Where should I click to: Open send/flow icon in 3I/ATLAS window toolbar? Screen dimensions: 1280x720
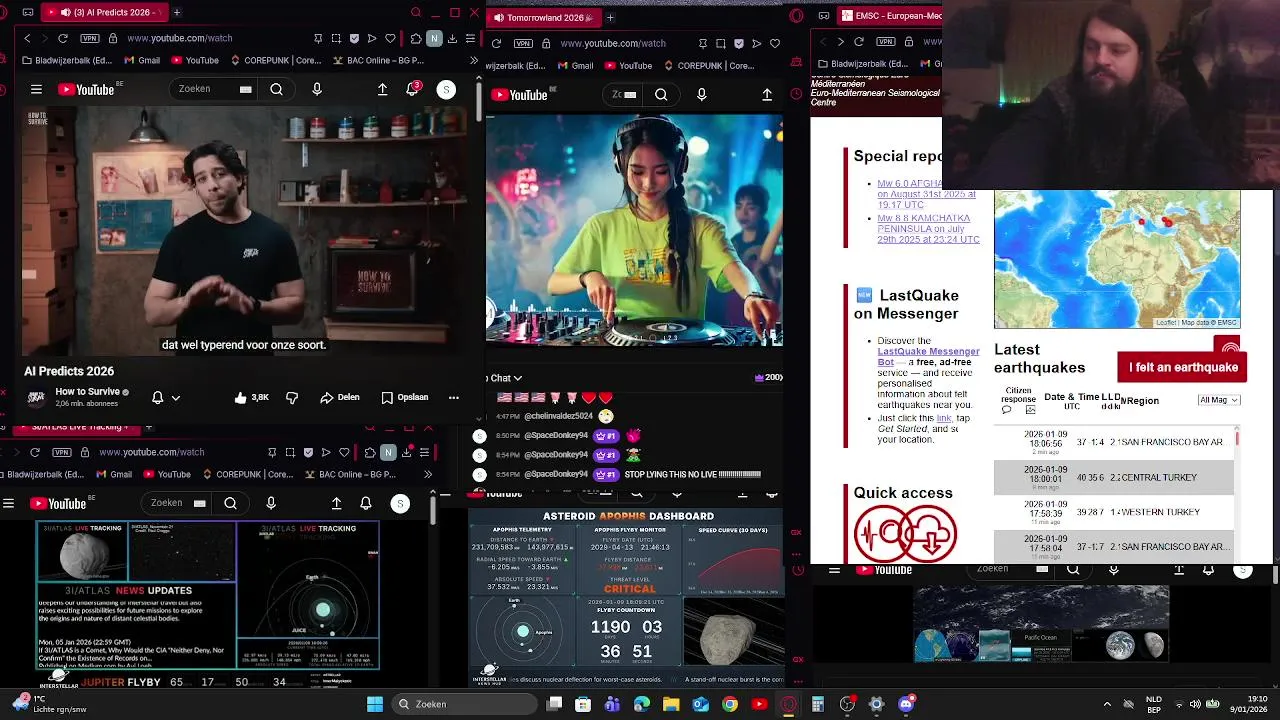pos(326,452)
